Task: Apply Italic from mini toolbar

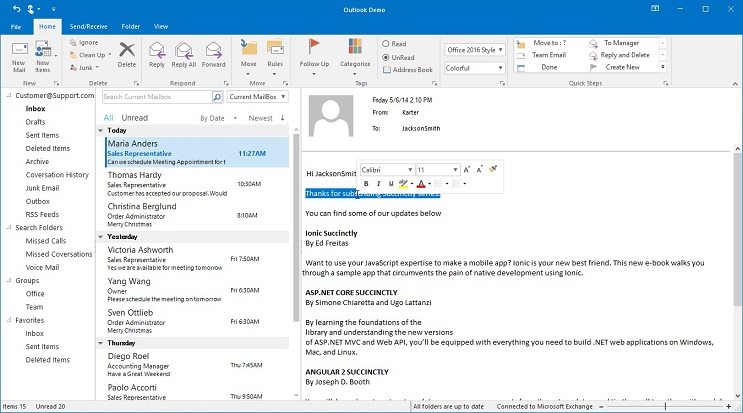Action: coord(378,183)
